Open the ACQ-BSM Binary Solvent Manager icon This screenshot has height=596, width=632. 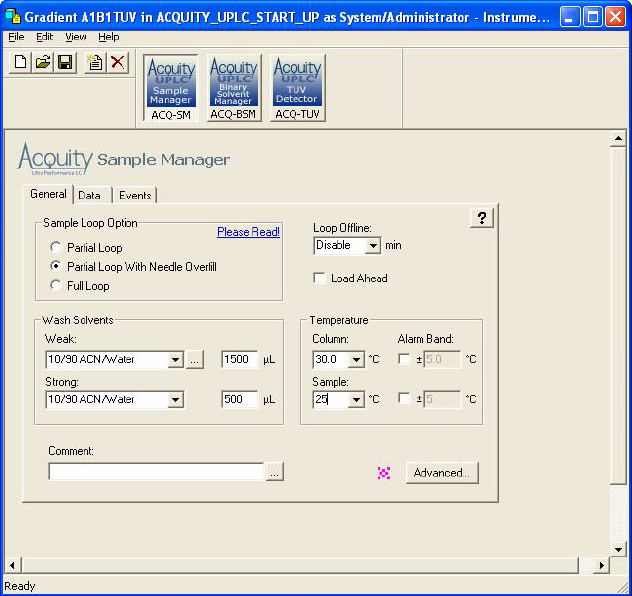coord(233,88)
